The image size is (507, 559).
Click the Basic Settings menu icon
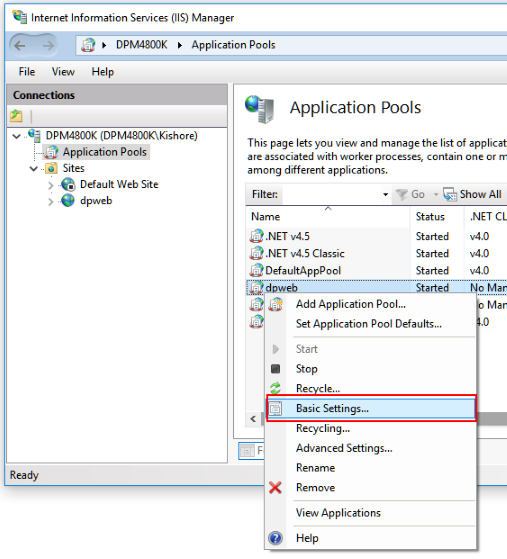275,409
